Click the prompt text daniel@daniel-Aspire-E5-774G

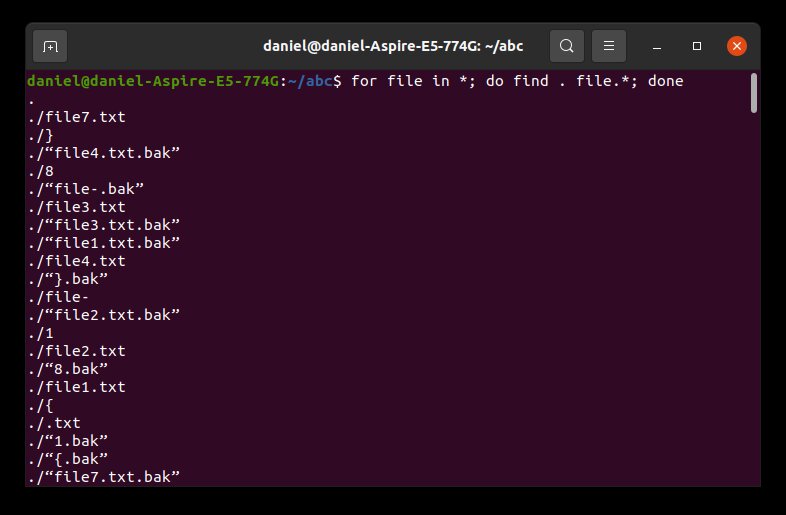pyautogui.click(x=153, y=81)
